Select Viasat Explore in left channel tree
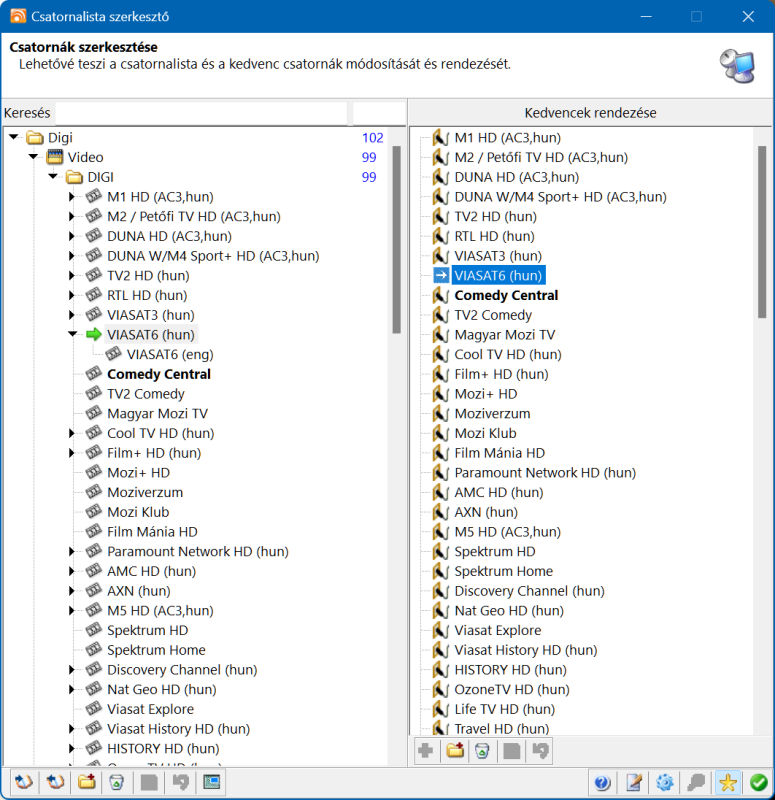Image resolution: width=775 pixels, height=800 pixels. 151,709
